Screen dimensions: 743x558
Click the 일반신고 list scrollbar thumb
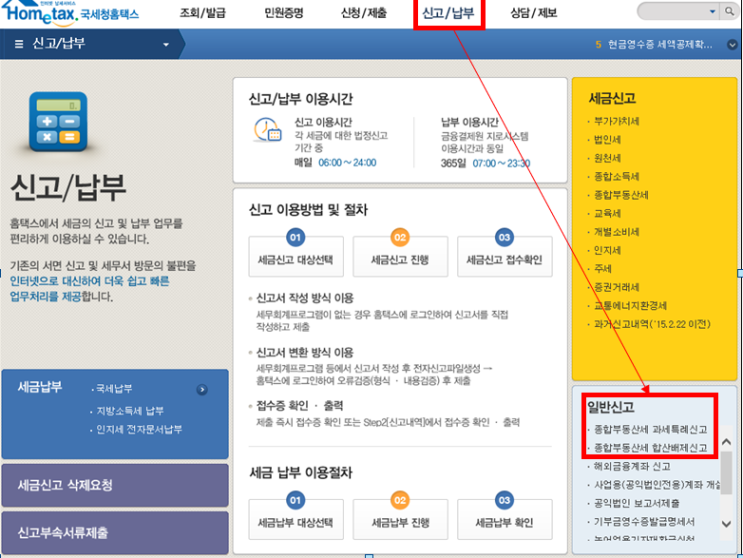point(726,472)
